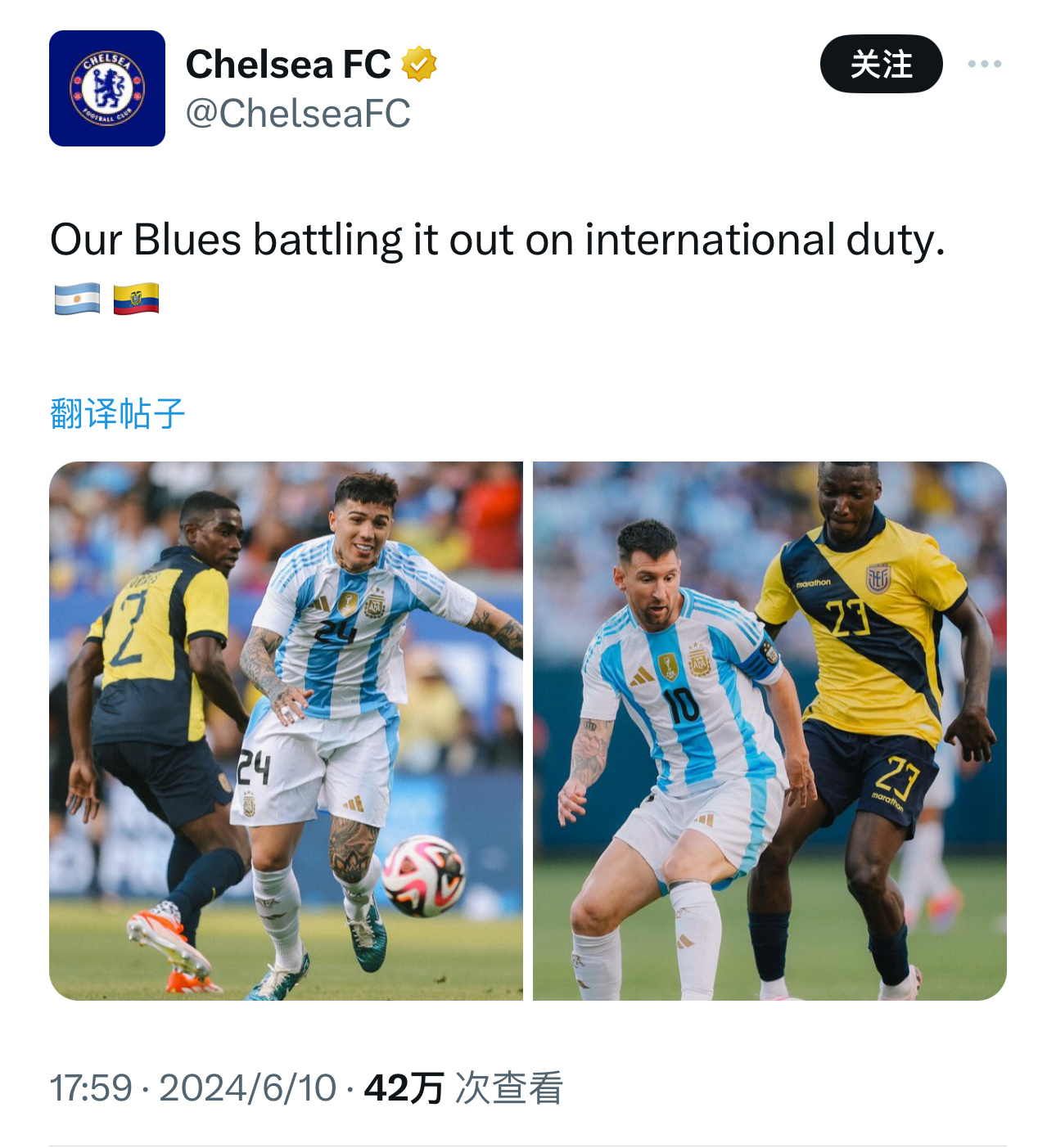Image resolution: width=1056 pixels, height=1148 pixels.
Task: Click the 17:59 · 2024/6/10 timestamp
Action: tap(193, 1088)
